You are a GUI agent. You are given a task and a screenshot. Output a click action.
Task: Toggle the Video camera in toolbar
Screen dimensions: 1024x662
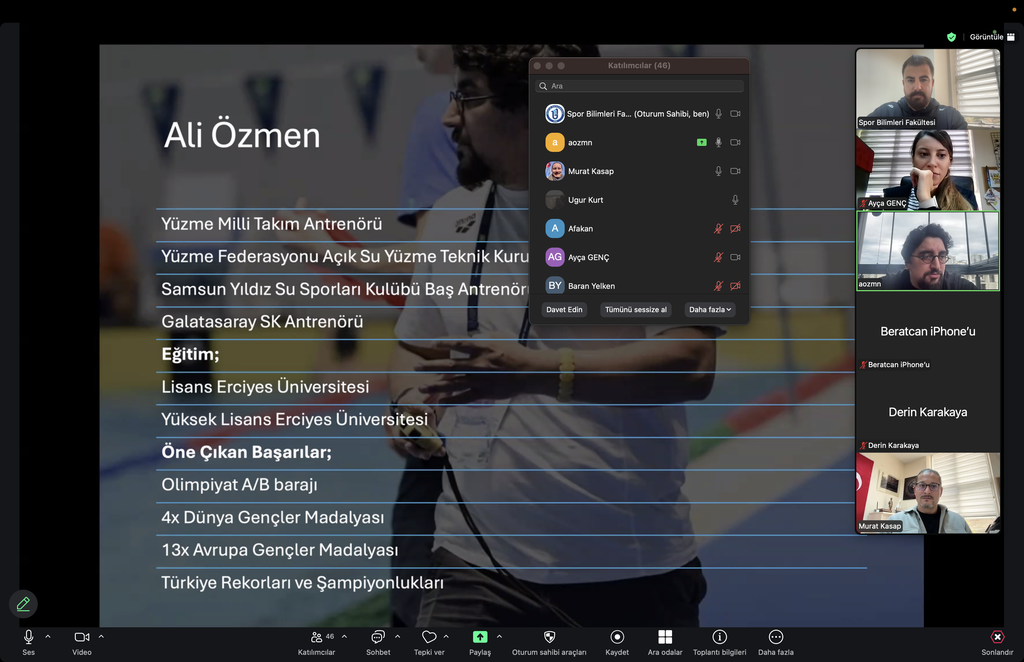[x=81, y=637]
